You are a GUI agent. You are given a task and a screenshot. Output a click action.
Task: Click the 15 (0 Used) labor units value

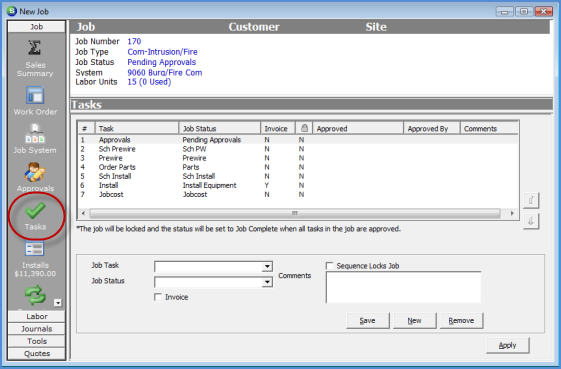(x=149, y=82)
